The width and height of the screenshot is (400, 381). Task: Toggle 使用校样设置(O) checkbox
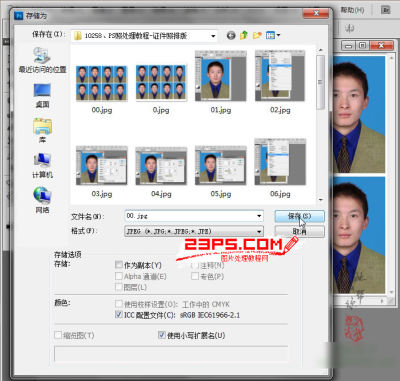[119, 304]
